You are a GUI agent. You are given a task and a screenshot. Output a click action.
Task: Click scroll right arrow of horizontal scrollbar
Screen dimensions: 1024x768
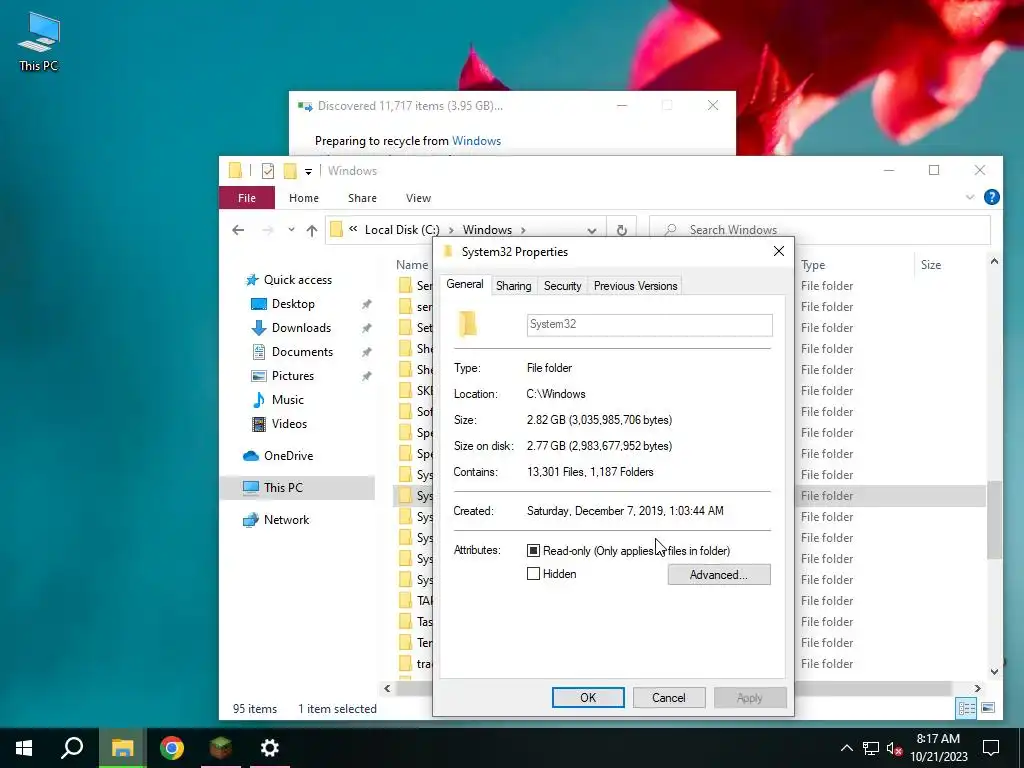click(x=978, y=688)
